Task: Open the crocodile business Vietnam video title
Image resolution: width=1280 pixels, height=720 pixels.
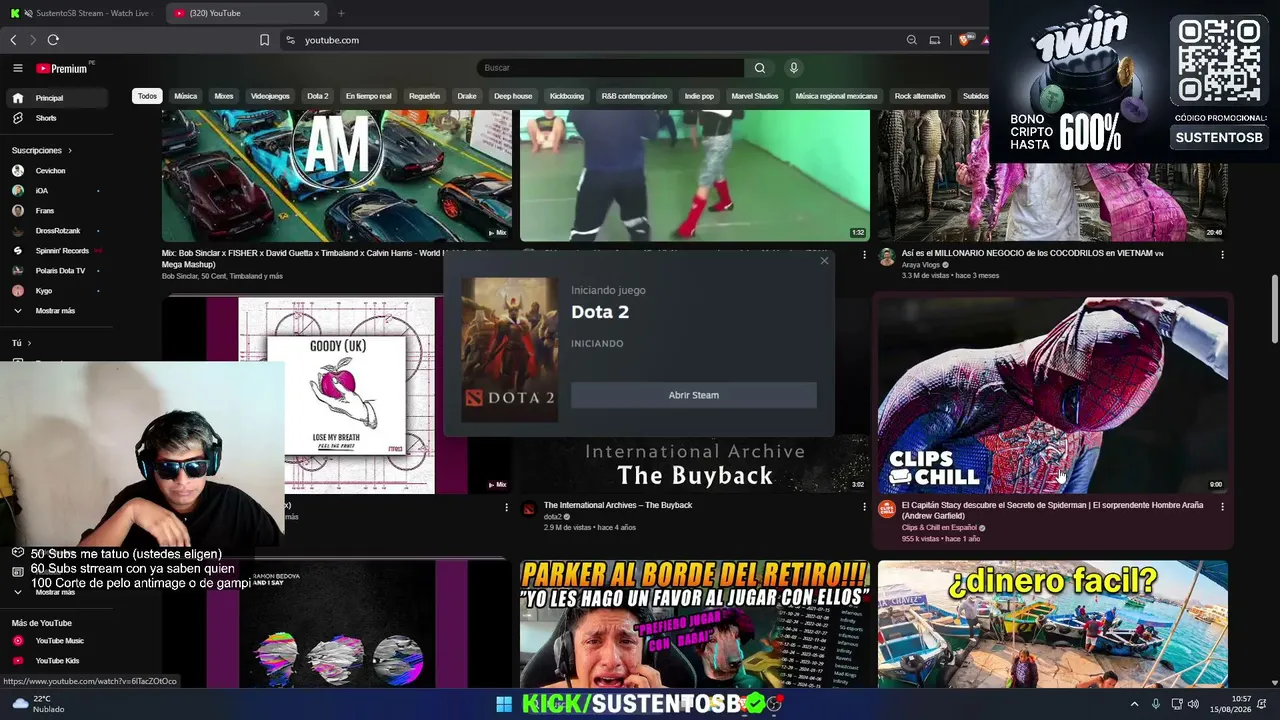Action: (x=1033, y=254)
